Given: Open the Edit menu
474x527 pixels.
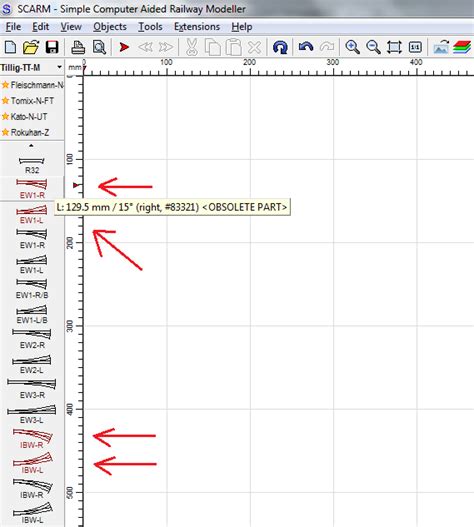Looking at the screenshot, I should coord(41,27).
